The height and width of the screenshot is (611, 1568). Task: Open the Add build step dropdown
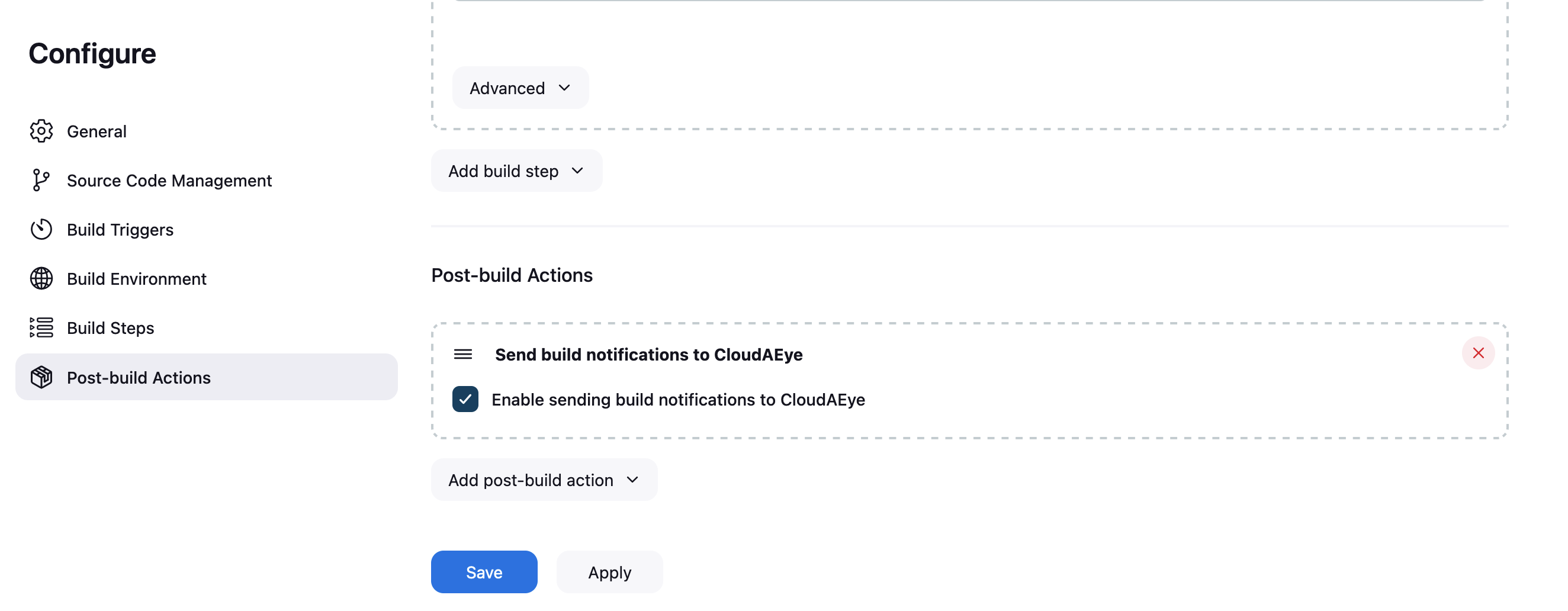(517, 171)
